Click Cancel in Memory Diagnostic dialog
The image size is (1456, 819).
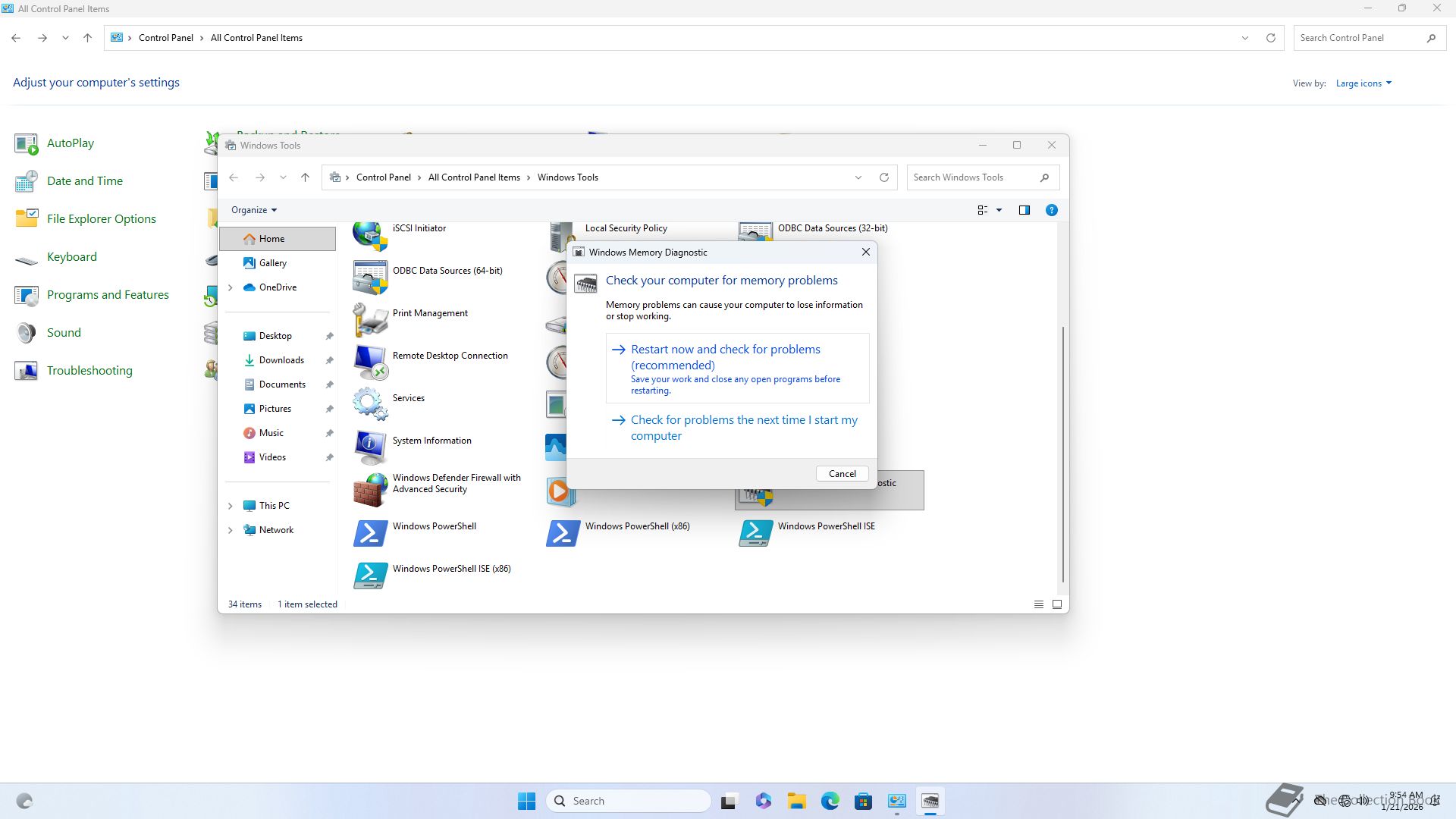(842, 474)
